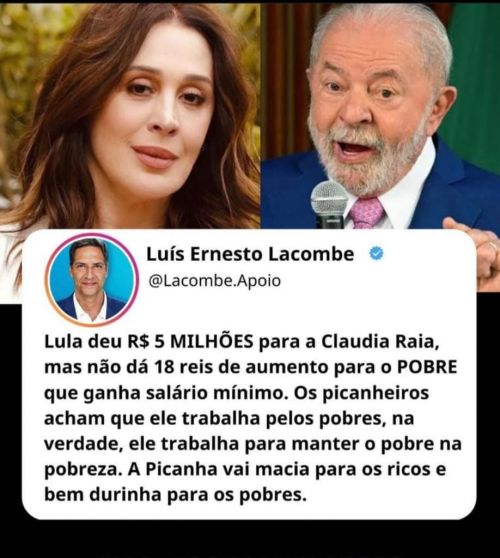The height and width of the screenshot is (558, 500).
Task: Select the capitalized word "POBRE"
Action: (427, 367)
